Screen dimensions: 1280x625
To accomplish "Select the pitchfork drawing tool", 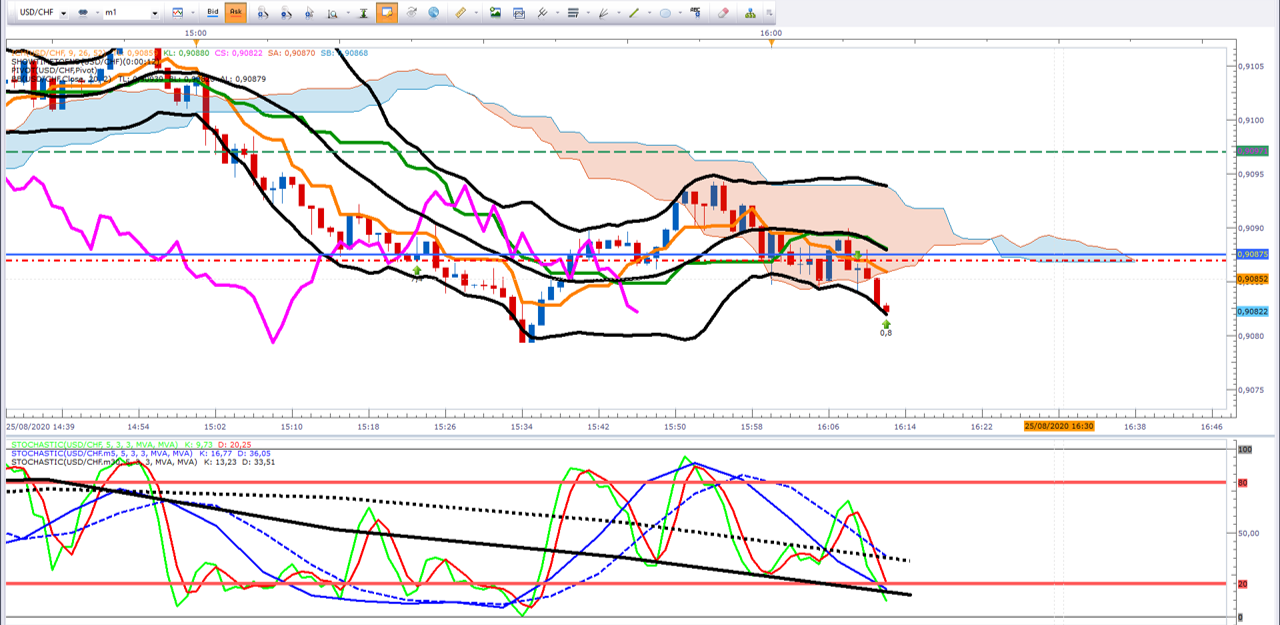I will tap(542, 13).
